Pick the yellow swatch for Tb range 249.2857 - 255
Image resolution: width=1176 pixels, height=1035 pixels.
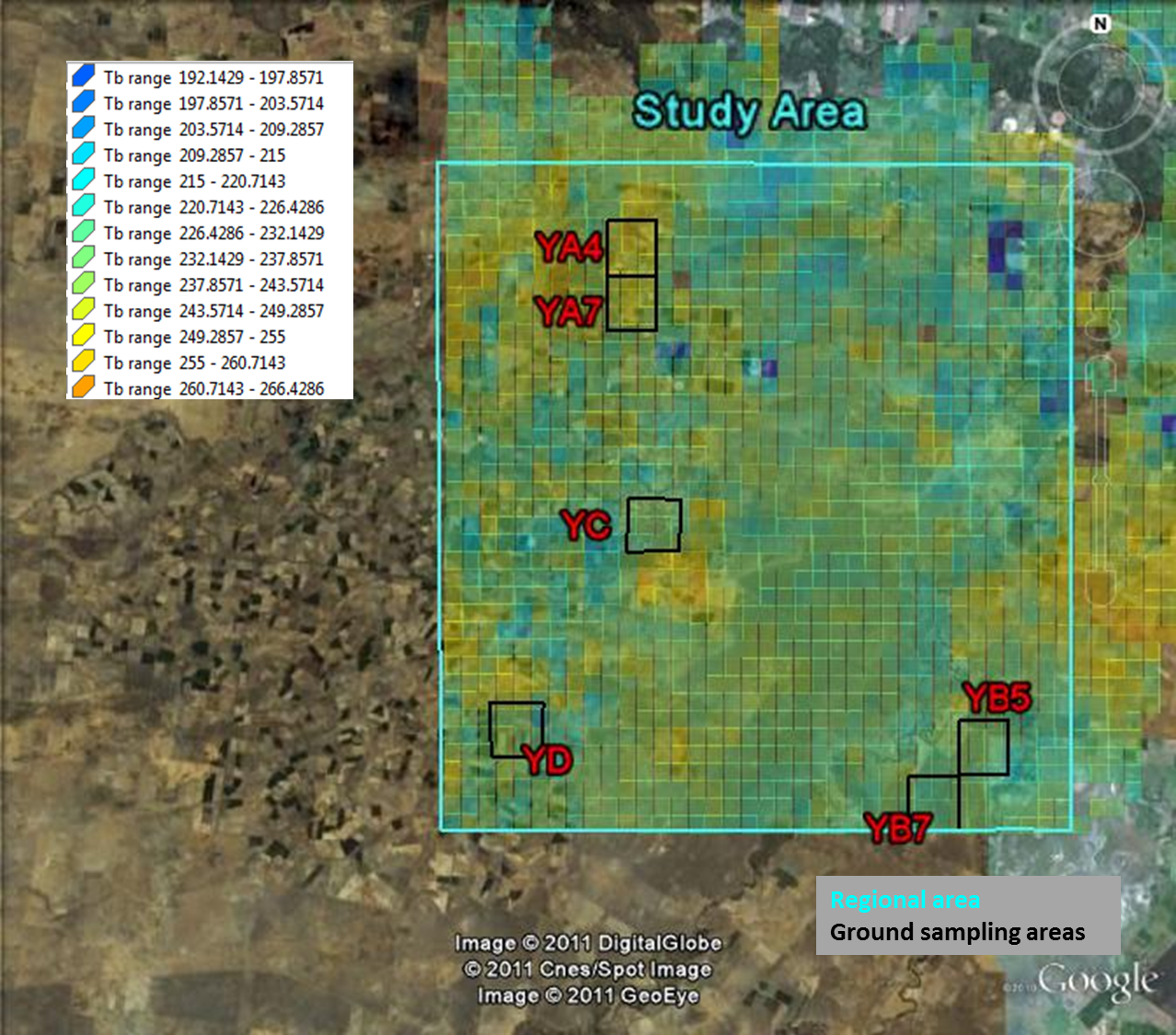click(84, 337)
